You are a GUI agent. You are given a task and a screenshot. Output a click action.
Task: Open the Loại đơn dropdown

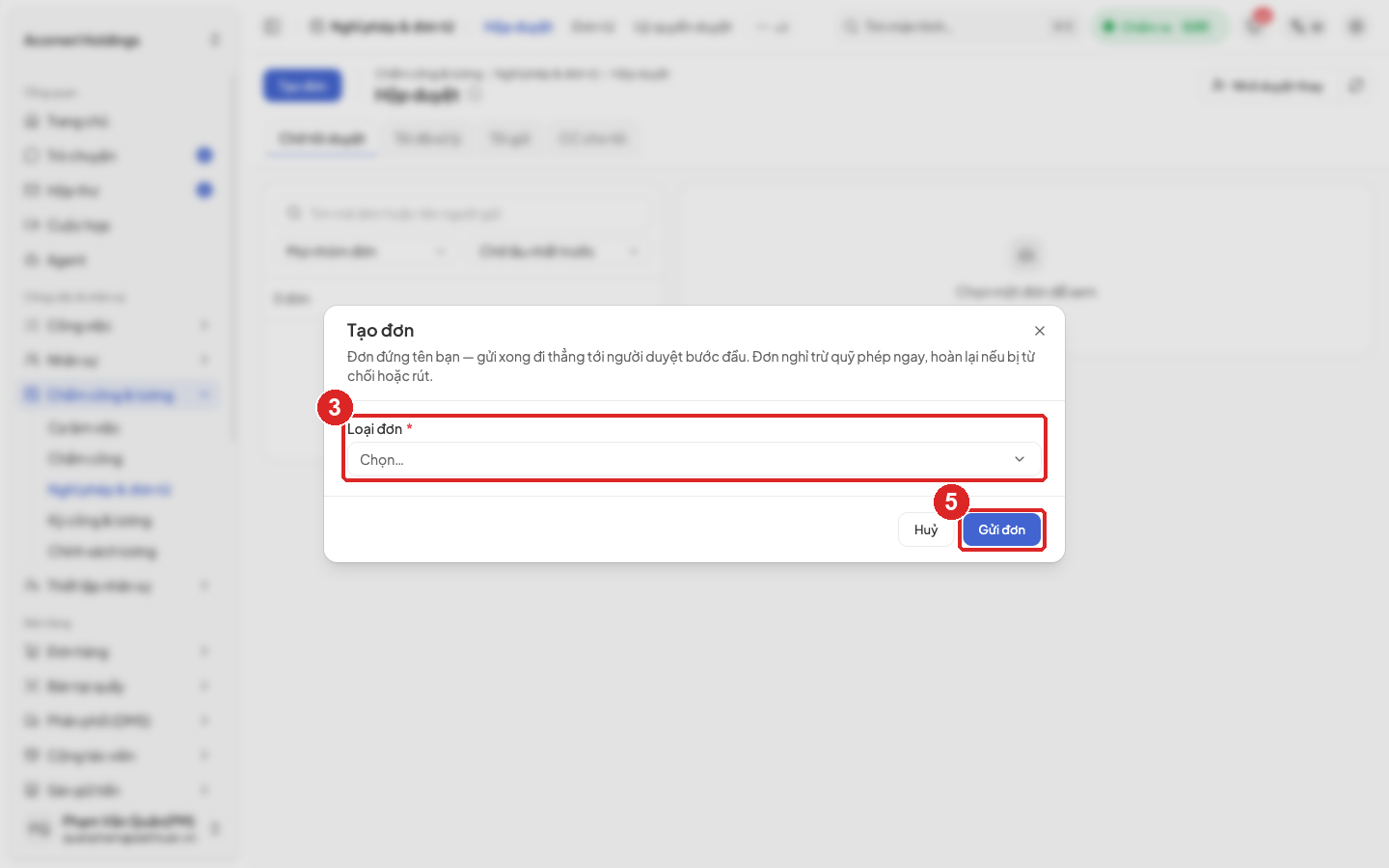(x=694, y=460)
